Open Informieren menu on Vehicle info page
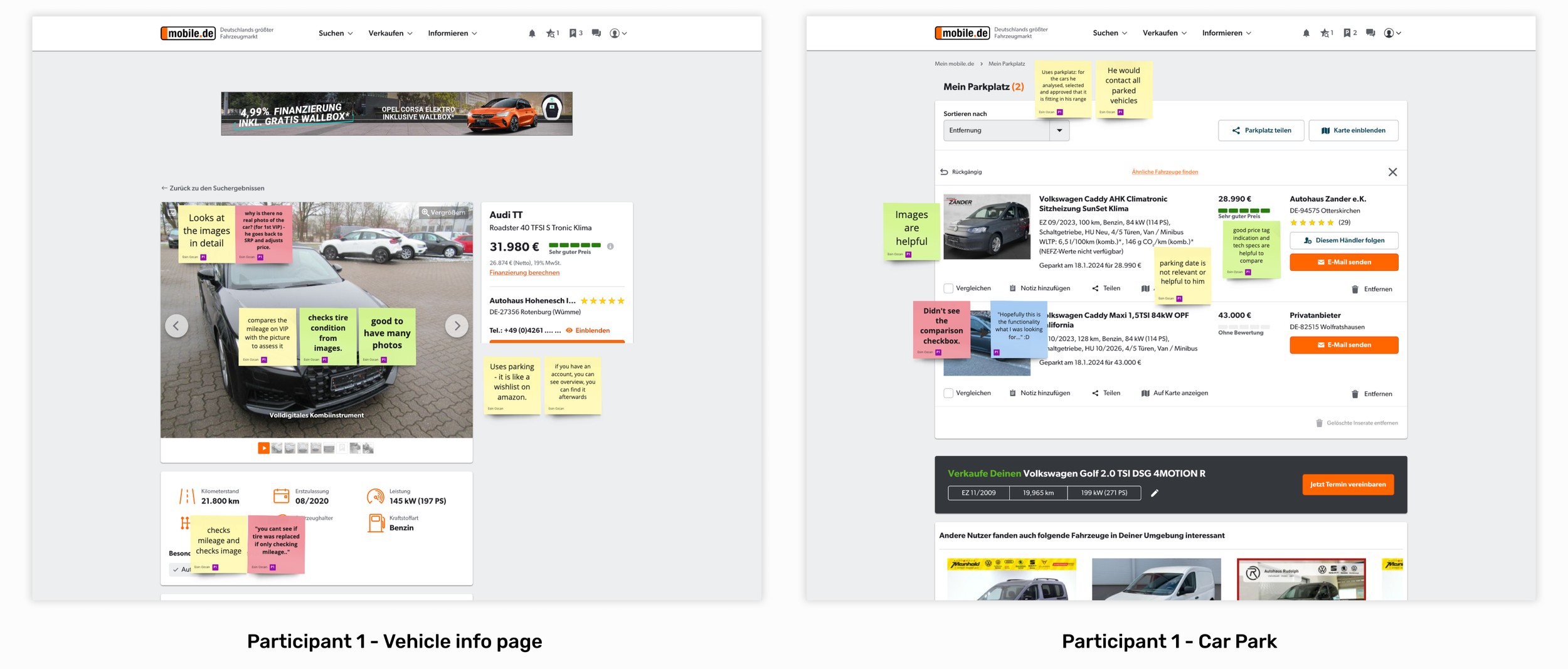The height and width of the screenshot is (669, 1568). (x=452, y=33)
